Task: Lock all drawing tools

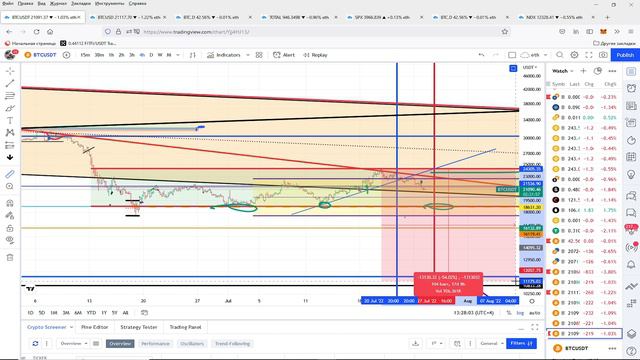Action: [10, 228]
